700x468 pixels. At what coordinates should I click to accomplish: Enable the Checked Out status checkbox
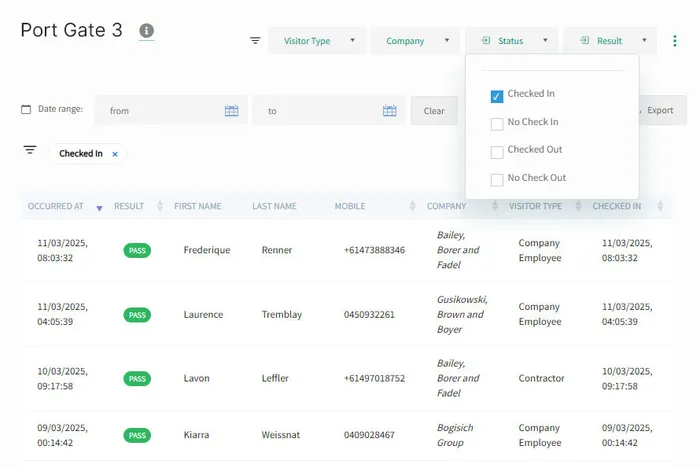point(497,152)
